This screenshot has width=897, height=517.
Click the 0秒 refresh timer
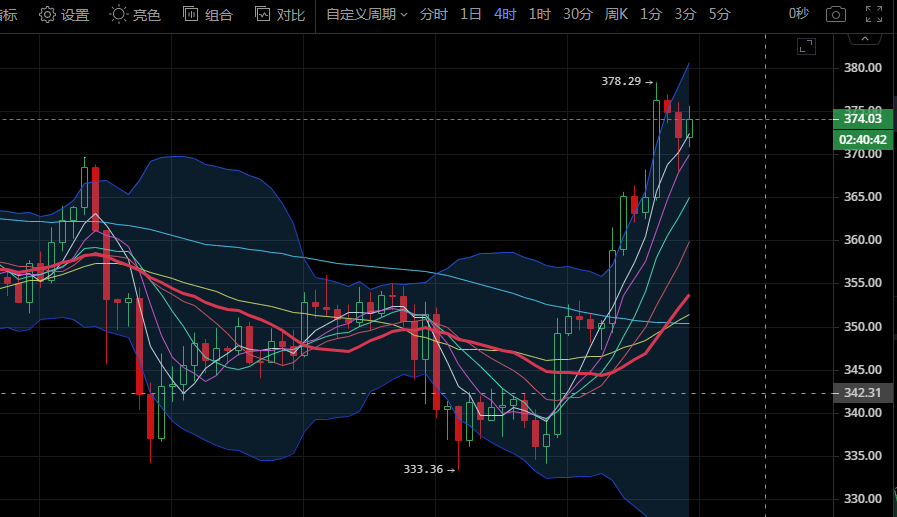(x=798, y=15)
